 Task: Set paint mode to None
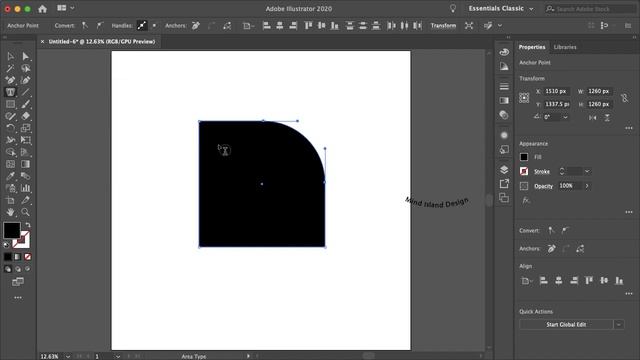coord(27,257)
